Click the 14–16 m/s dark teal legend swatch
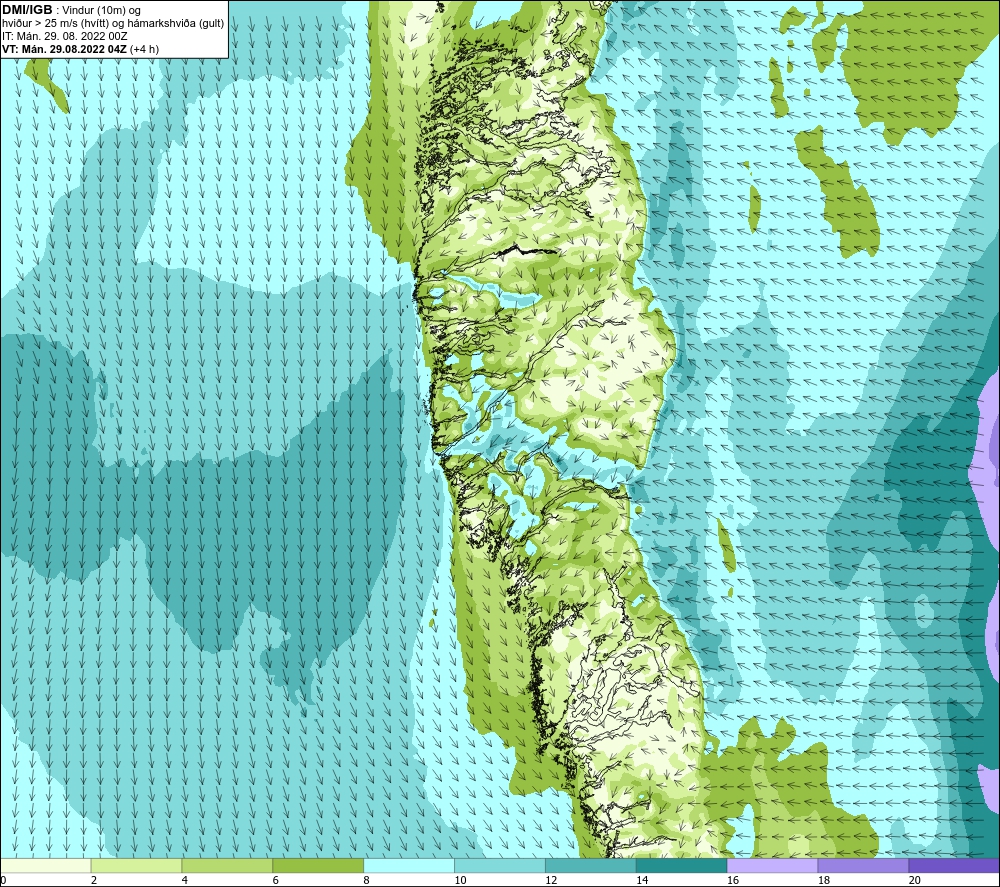The height and width of the screenshot is (887, 1000). coord(682,866)
